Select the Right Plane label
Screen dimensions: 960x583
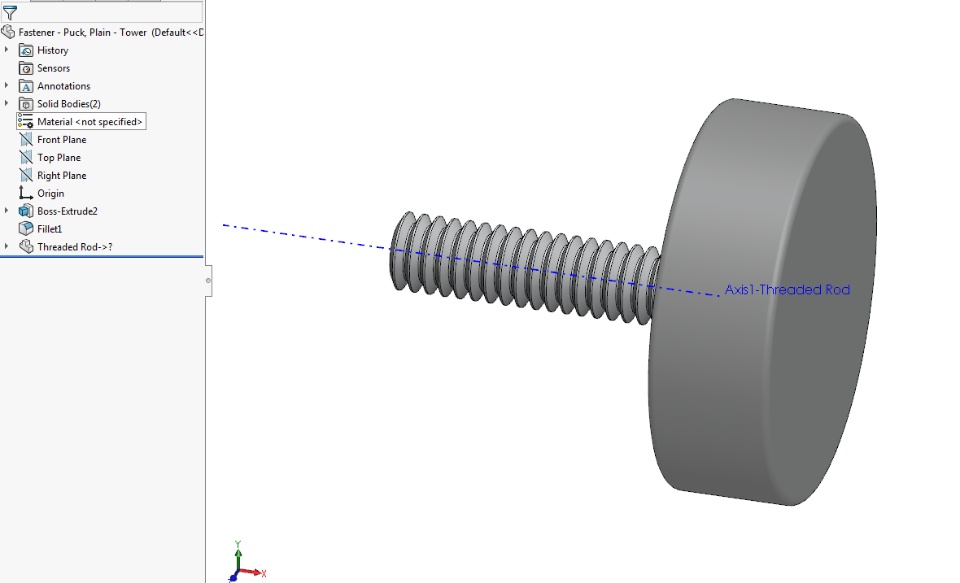[62, 175]
